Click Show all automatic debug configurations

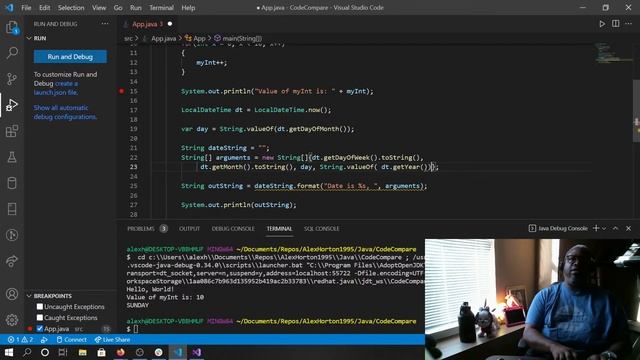pos(65,112)
